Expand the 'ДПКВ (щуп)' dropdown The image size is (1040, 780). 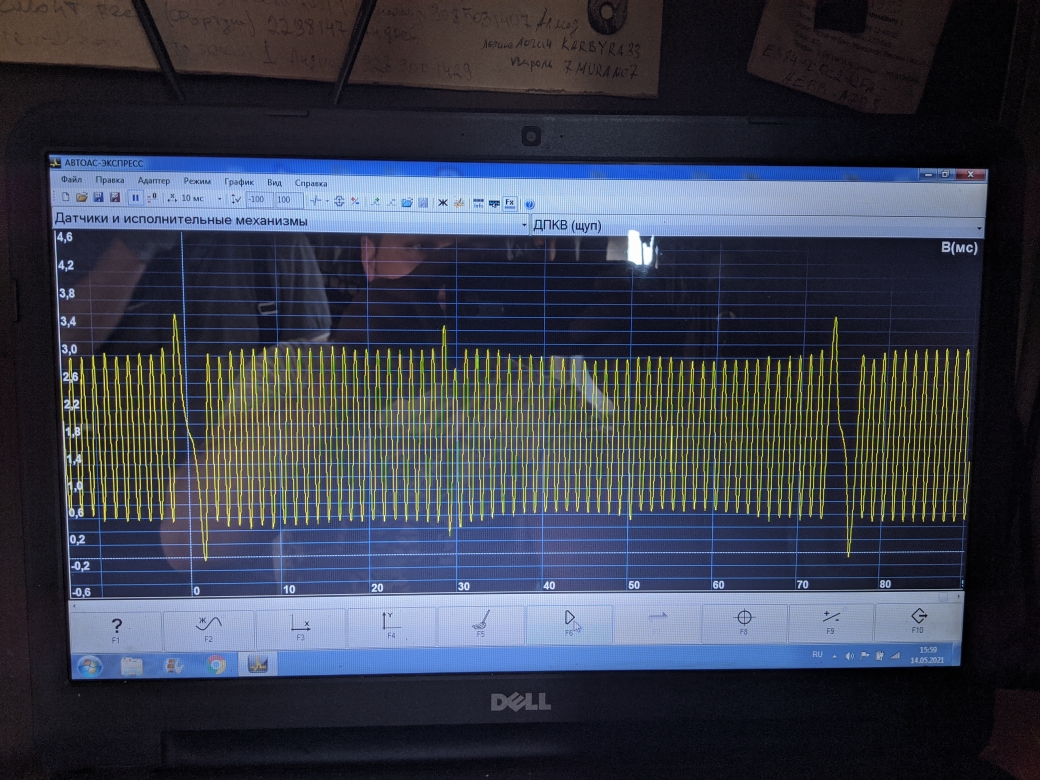(x=978, y=229)
